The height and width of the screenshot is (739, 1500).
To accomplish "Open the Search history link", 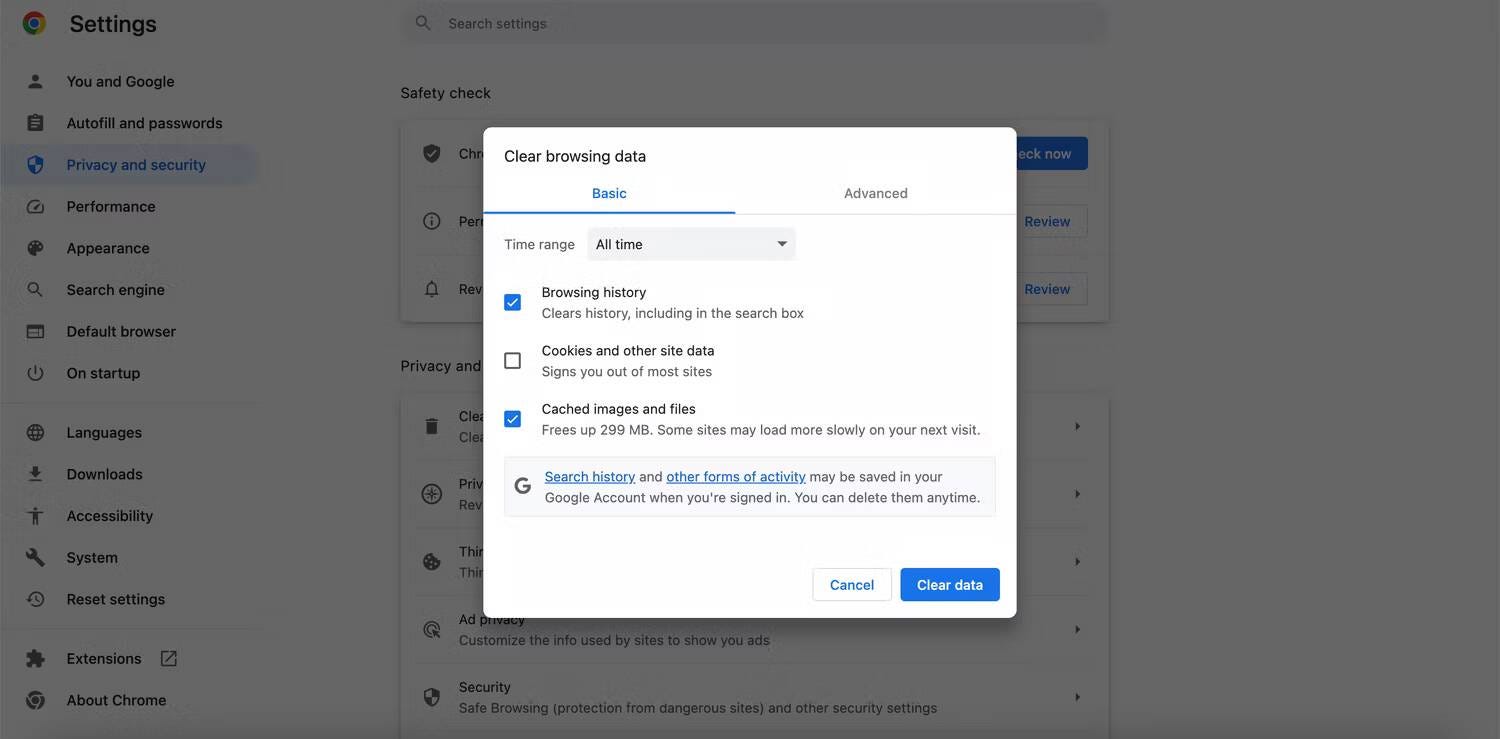I will coord(589,477).
